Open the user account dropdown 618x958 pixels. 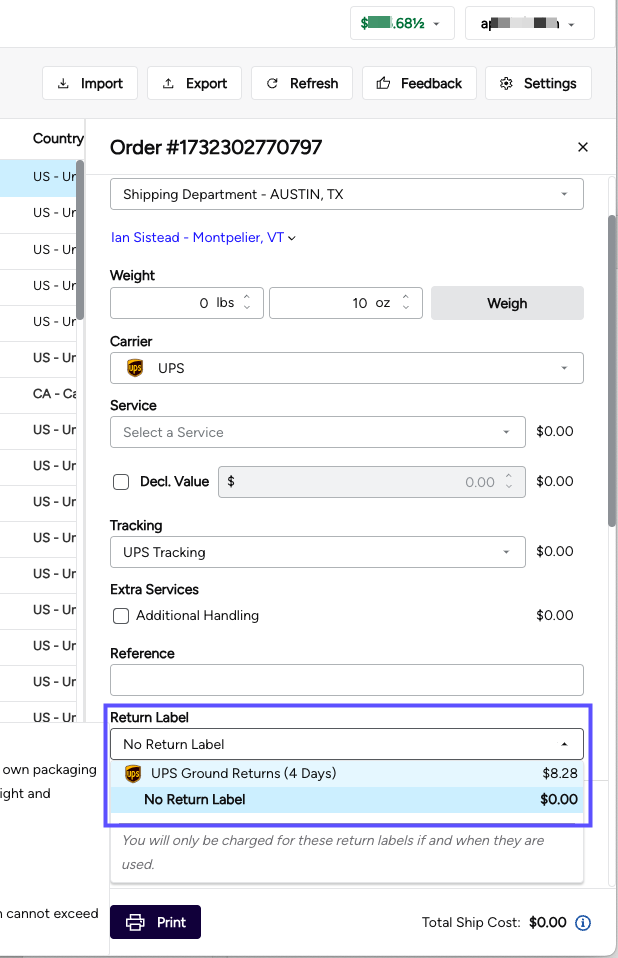529,23
